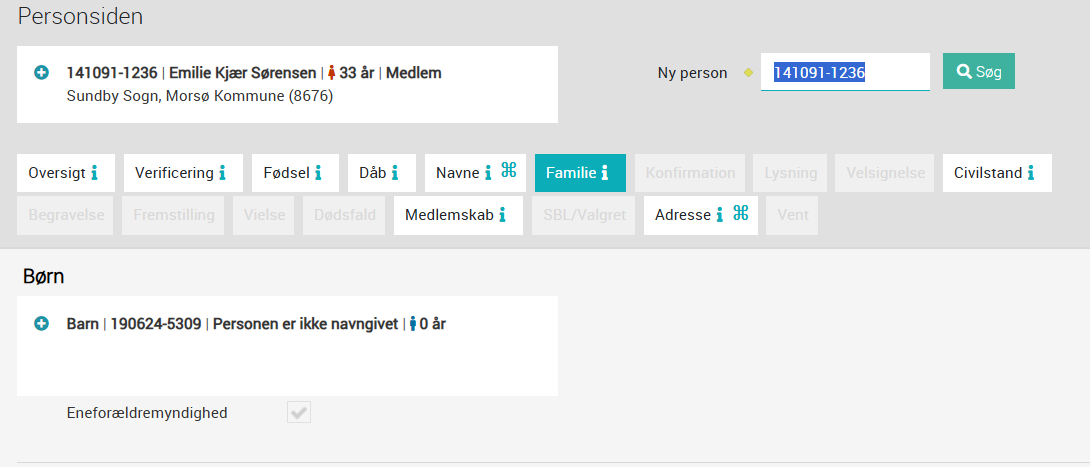Expand the Barn 190624-5309 entry
Image resolution: width=1090 pixels, height=467 pixels.
(42, 324)
